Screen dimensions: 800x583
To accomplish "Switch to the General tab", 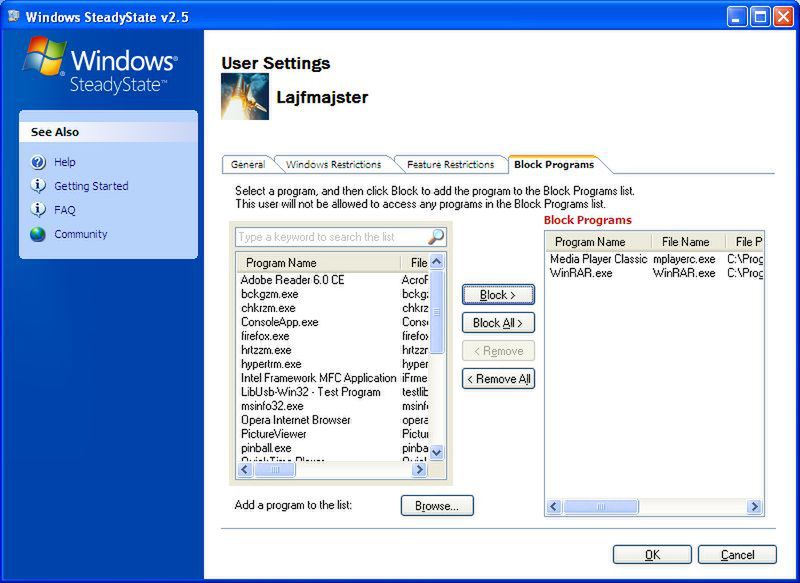I will pyautogui.click(x=248, y=164).
